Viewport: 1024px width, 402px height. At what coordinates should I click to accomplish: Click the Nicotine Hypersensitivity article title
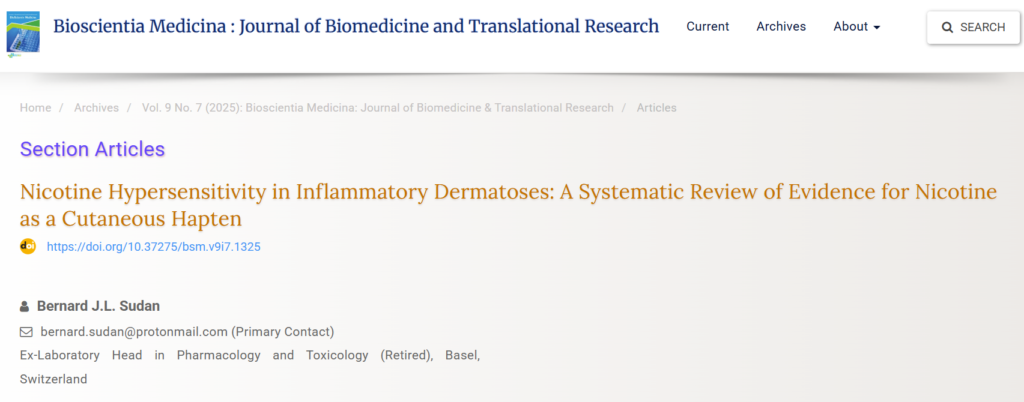pyautogui.click(x=508, y=204)
